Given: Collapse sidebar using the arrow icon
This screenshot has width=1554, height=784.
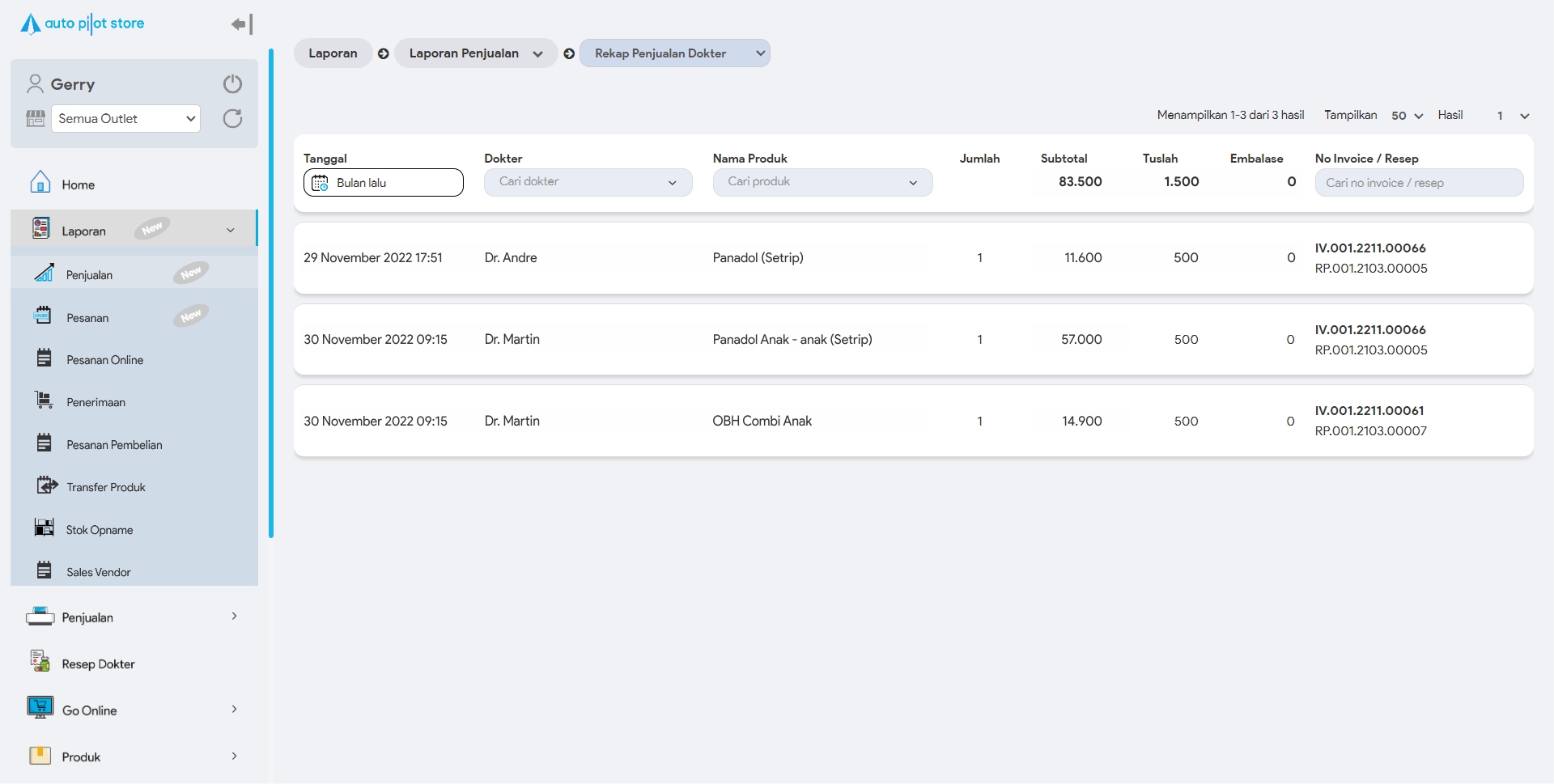Looking at the screenshot, I should (241, 24).
